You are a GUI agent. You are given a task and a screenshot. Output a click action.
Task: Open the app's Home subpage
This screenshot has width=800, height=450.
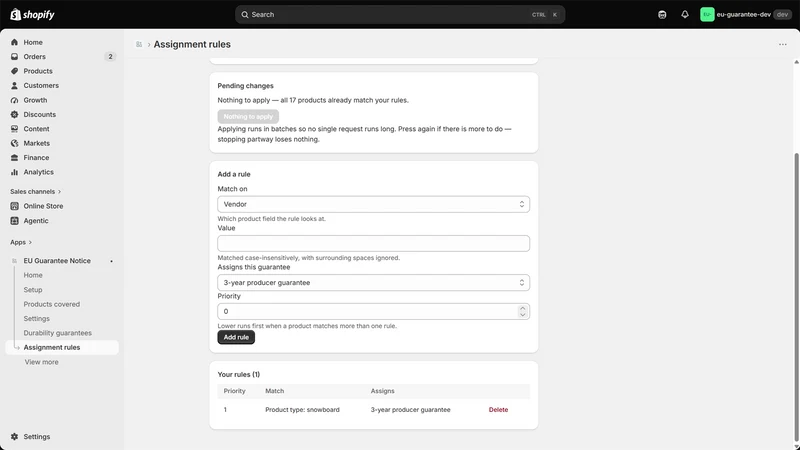click(33, 275)
